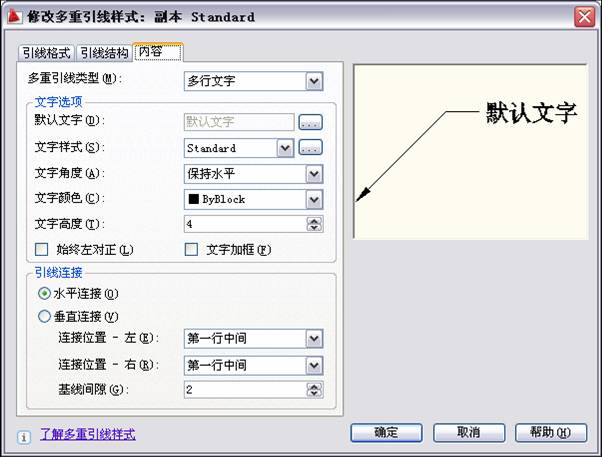The width and height of the screenshot is (602, 457).
Task: Select 垂直连接 radio button
Action: (x=44, y=316)
